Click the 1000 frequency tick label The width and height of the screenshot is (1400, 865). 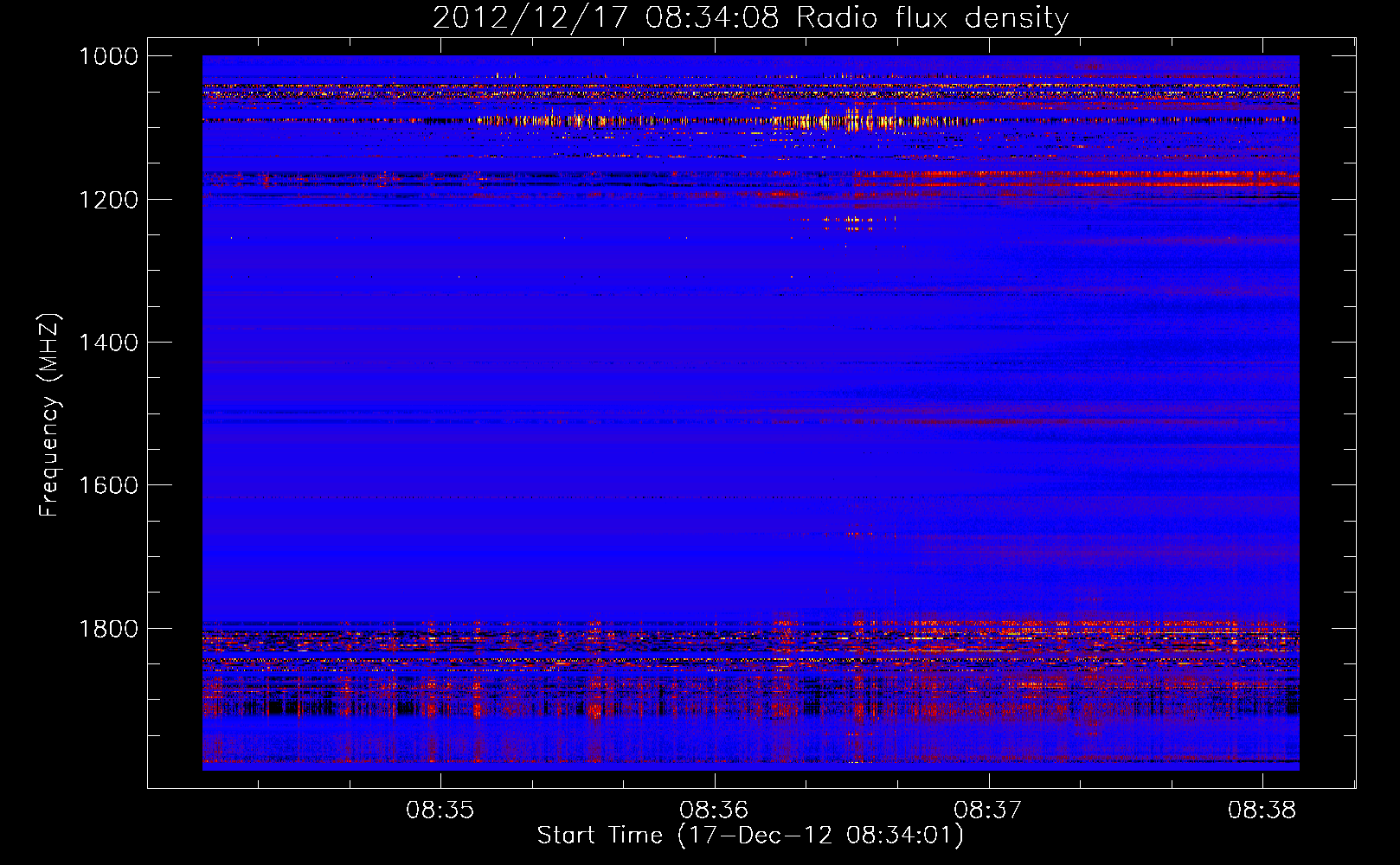(108, 56)
